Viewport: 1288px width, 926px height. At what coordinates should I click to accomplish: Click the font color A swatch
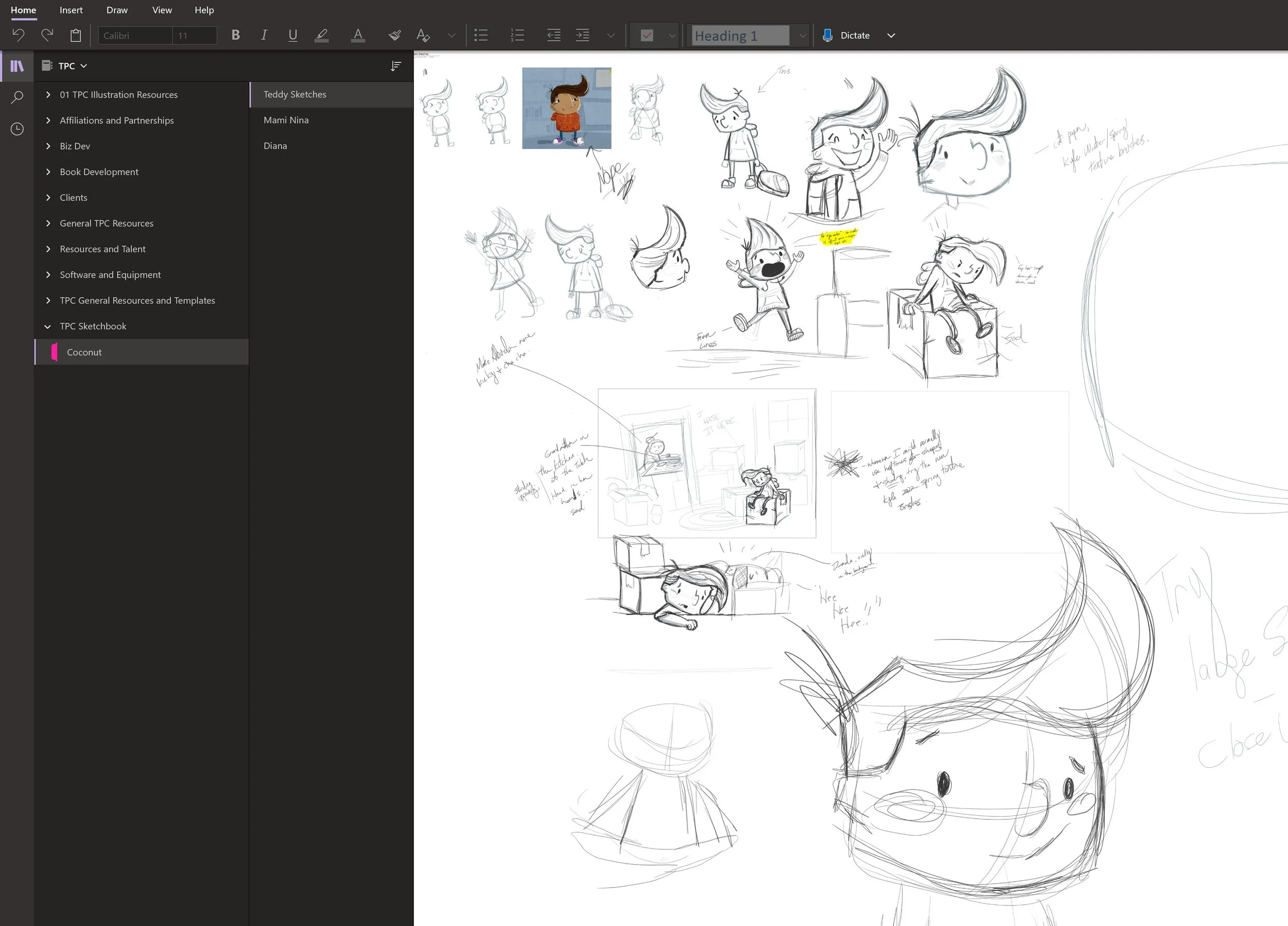[358, 35]
